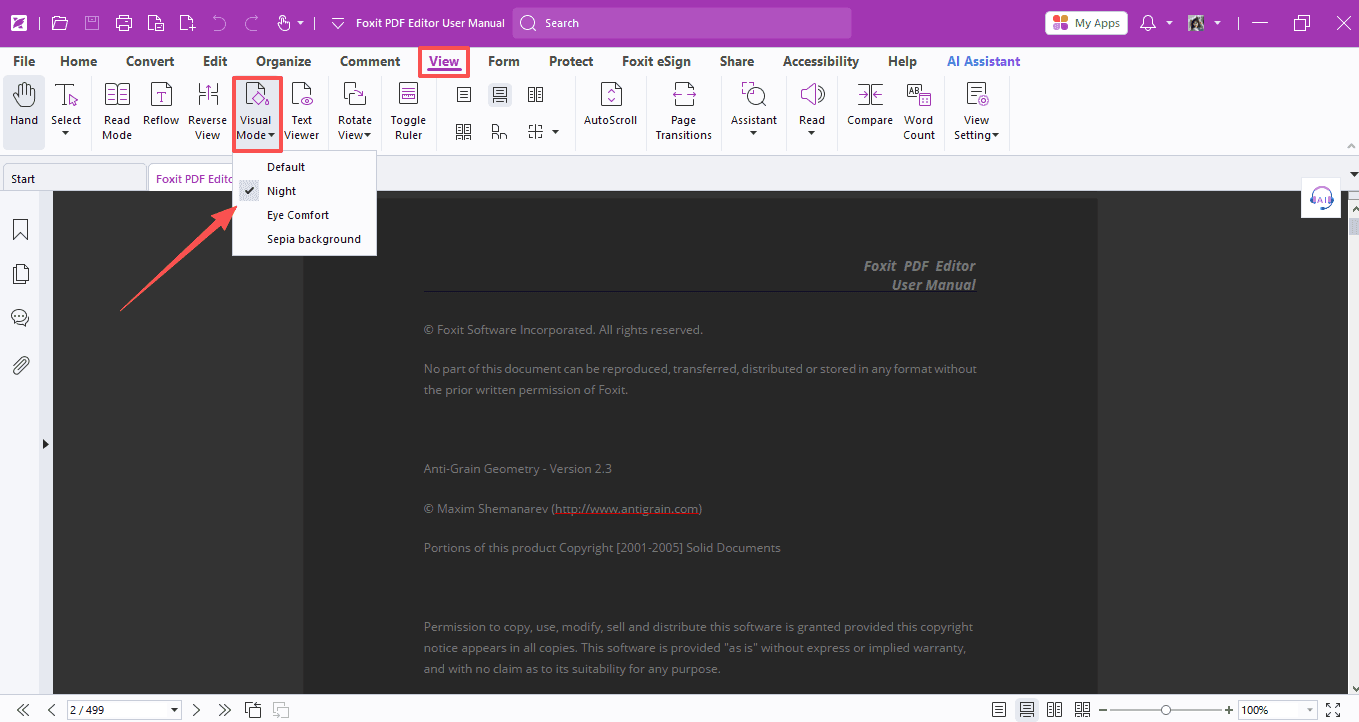
Task: Open Page Transitions settings
Action: 684,112
